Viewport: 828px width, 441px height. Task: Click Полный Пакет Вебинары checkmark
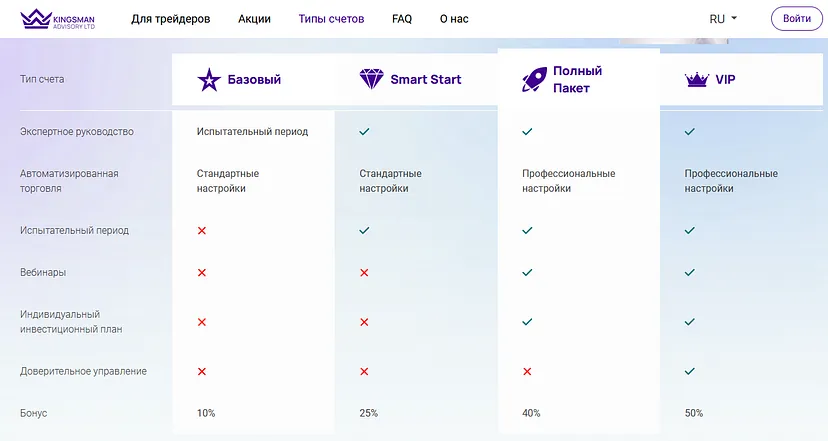click(527, 273)
